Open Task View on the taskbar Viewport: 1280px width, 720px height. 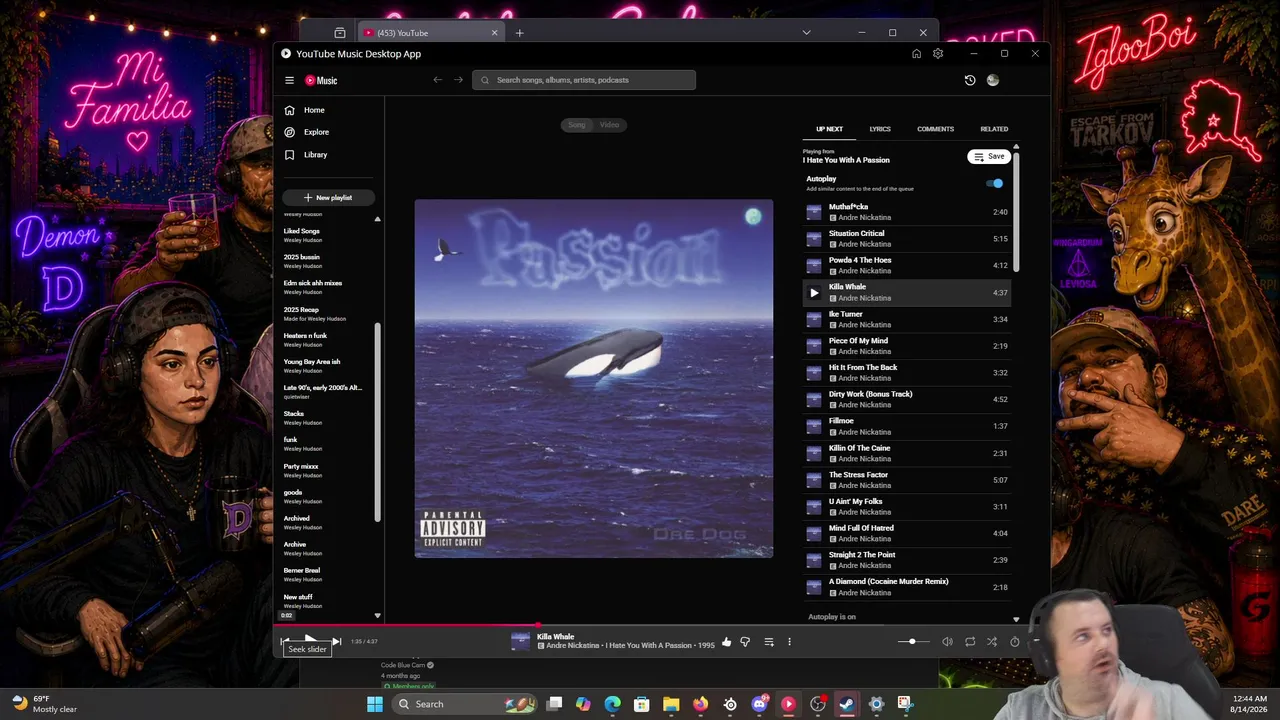point(555,704)
